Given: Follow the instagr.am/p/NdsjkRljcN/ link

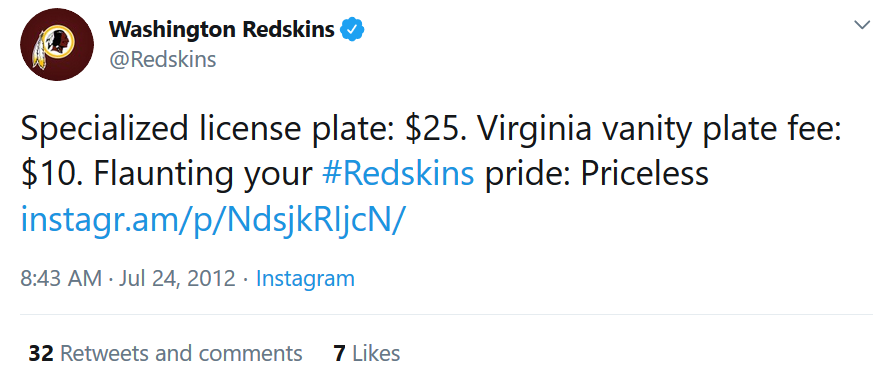Looking at the screenshot, I should click(x=213, y=221).
